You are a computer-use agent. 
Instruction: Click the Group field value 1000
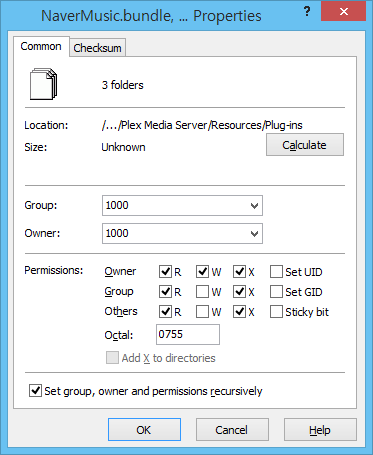(x=117, y=205)
